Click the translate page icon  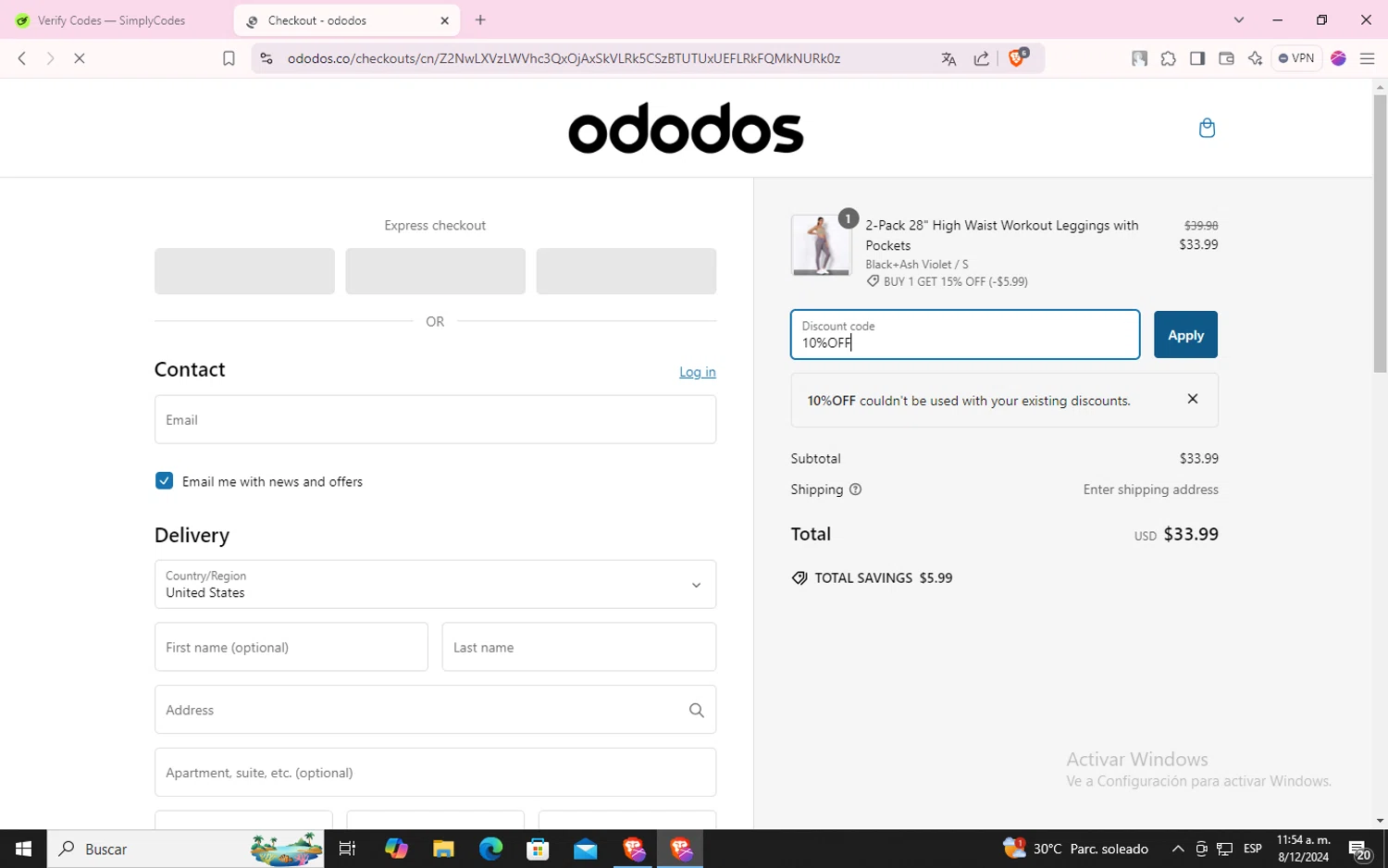click(948, 58)
